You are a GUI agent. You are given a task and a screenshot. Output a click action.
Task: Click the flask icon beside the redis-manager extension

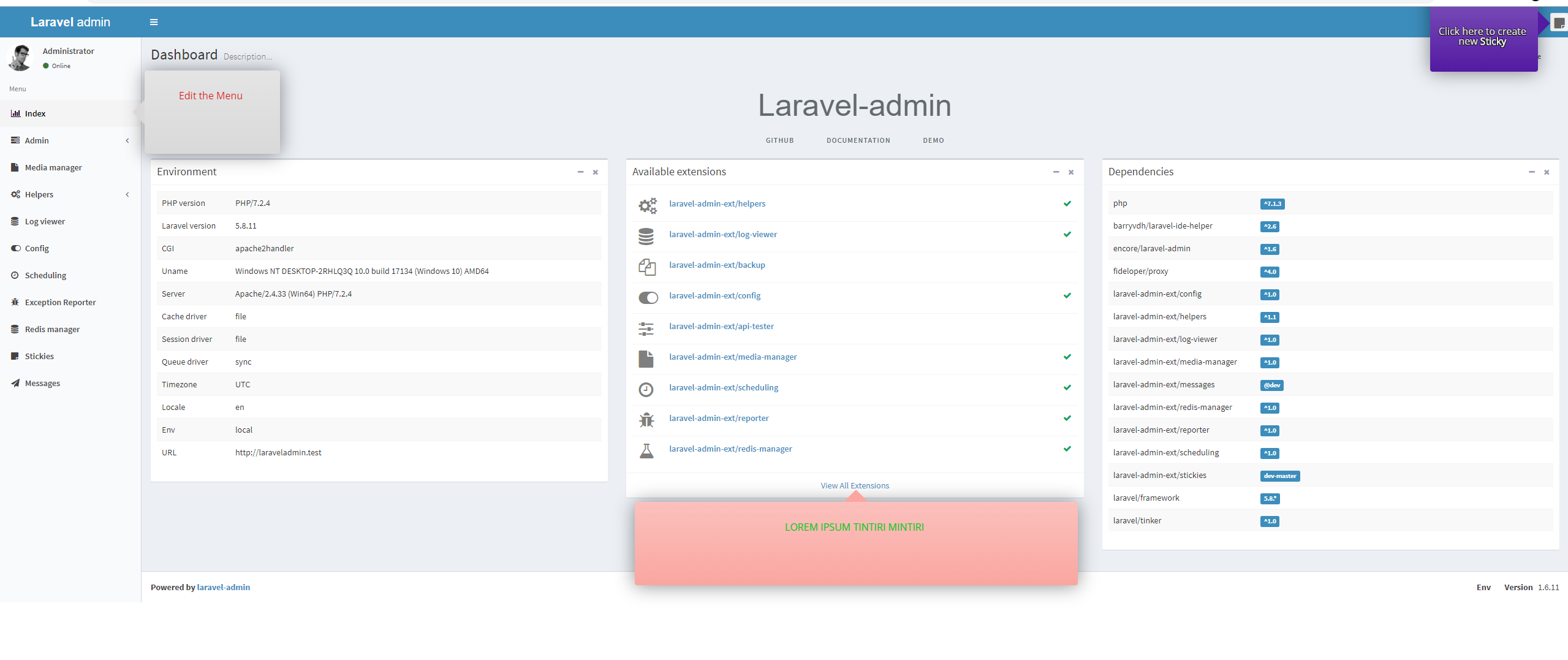(x=646, y=450)
